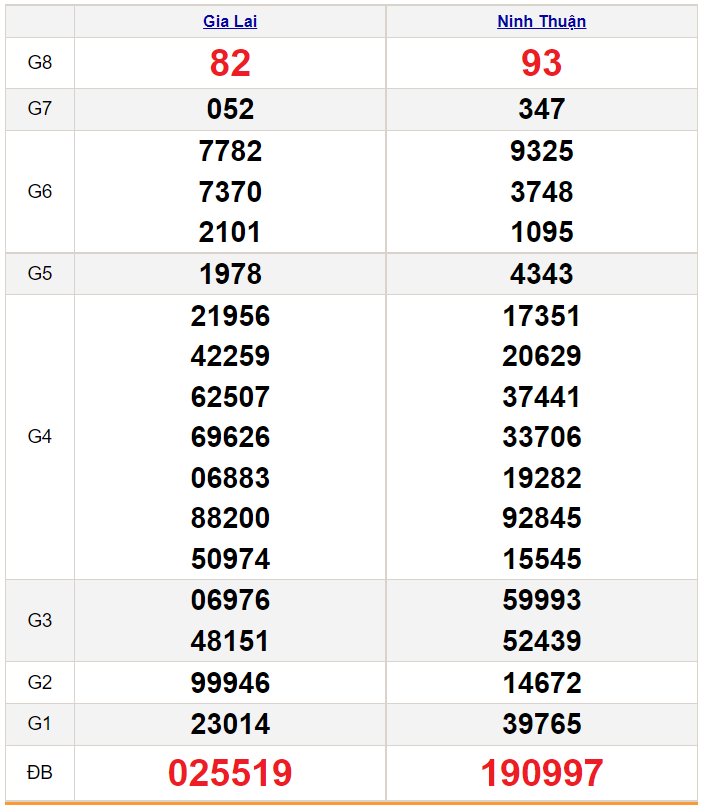Click Ninh Thuận G3 number 59993

(541, 600)
